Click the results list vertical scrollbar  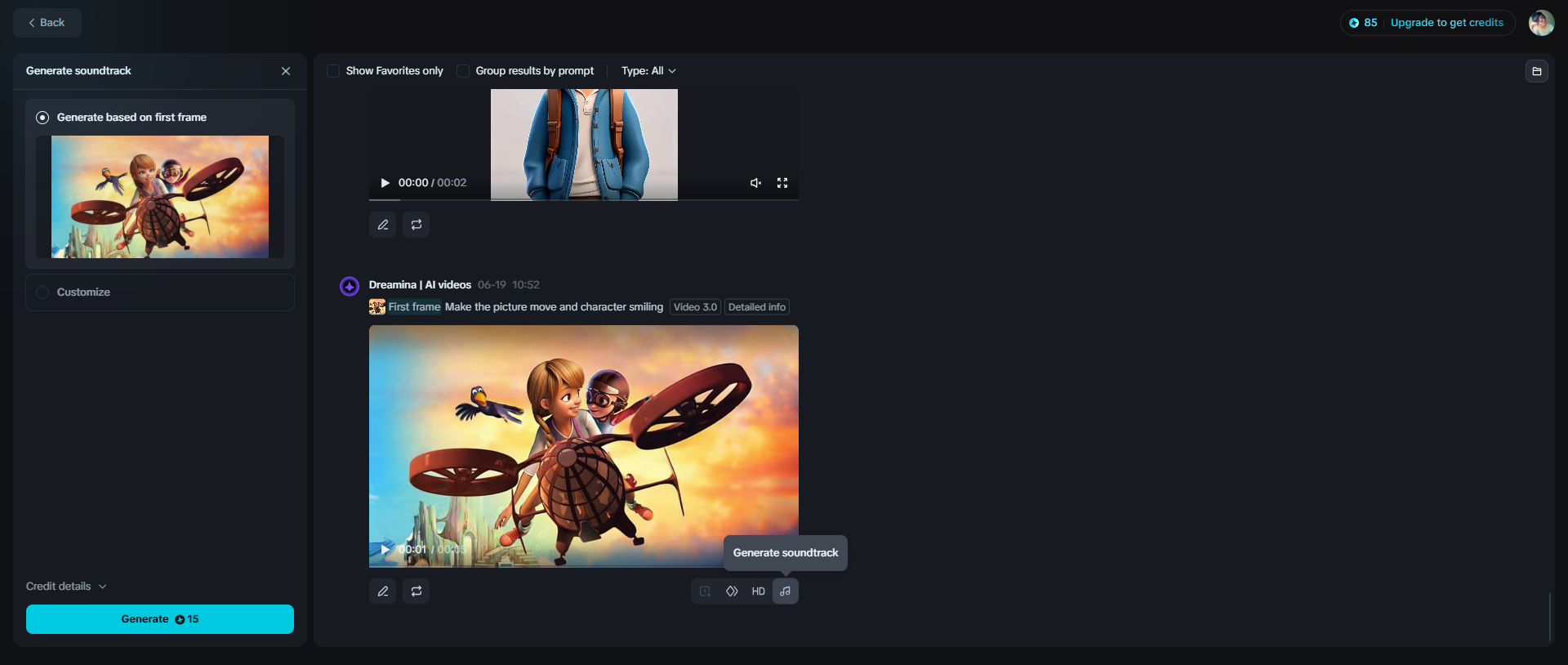point(1549,618)
